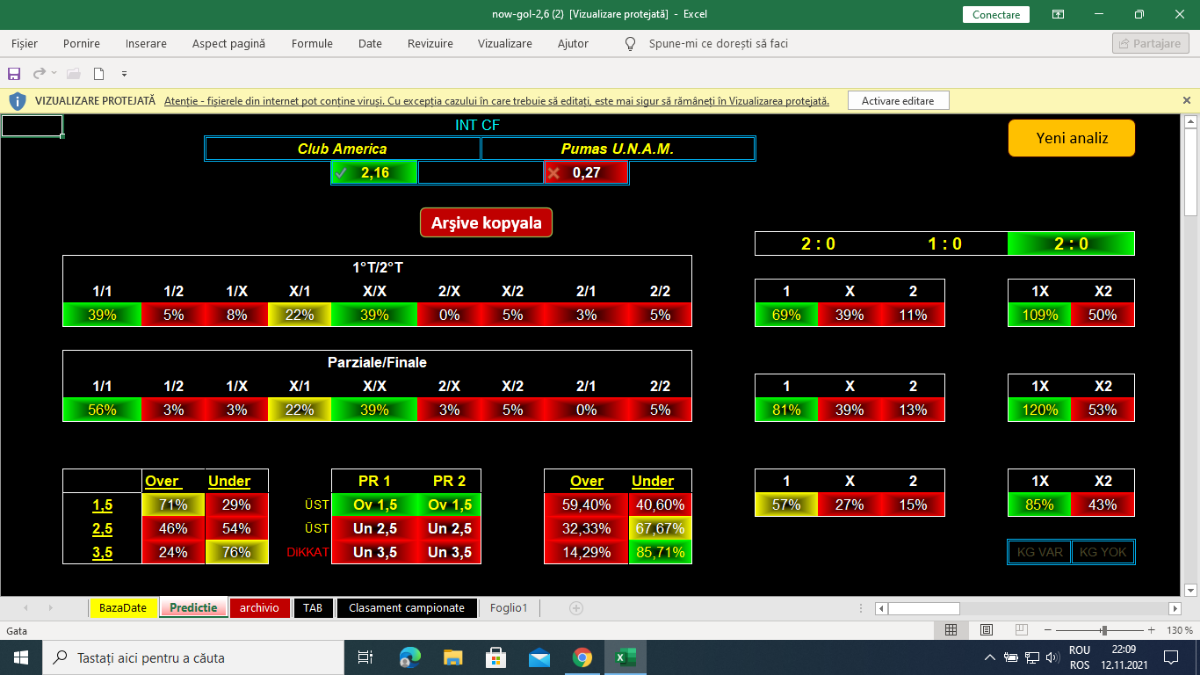This screenshot has width=1200, height=675.
Task: Click Activare editare in the warning bar
Action: tap(898, 101)
